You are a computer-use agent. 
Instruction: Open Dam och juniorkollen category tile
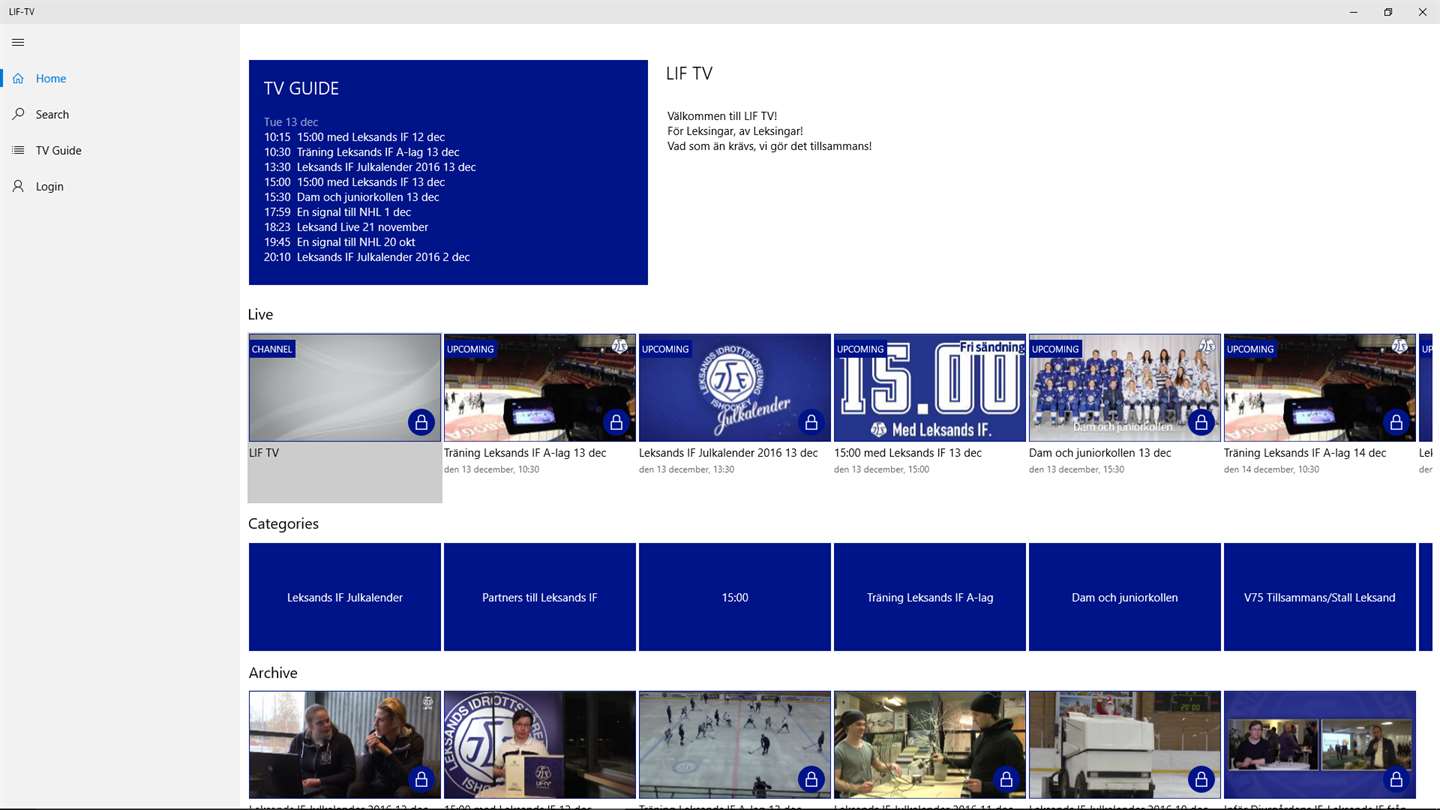(x=1125, y=597)
